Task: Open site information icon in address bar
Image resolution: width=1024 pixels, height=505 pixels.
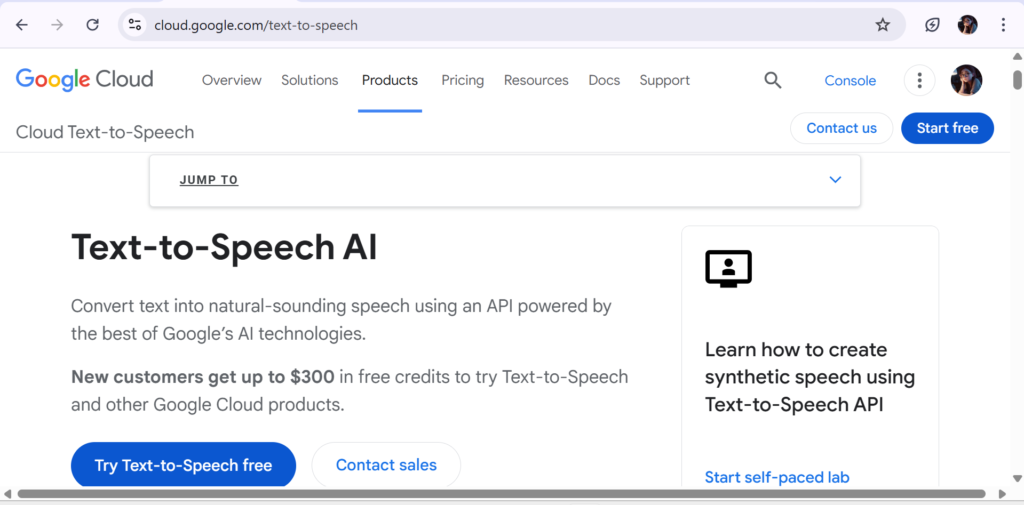Action: [135, 25]
